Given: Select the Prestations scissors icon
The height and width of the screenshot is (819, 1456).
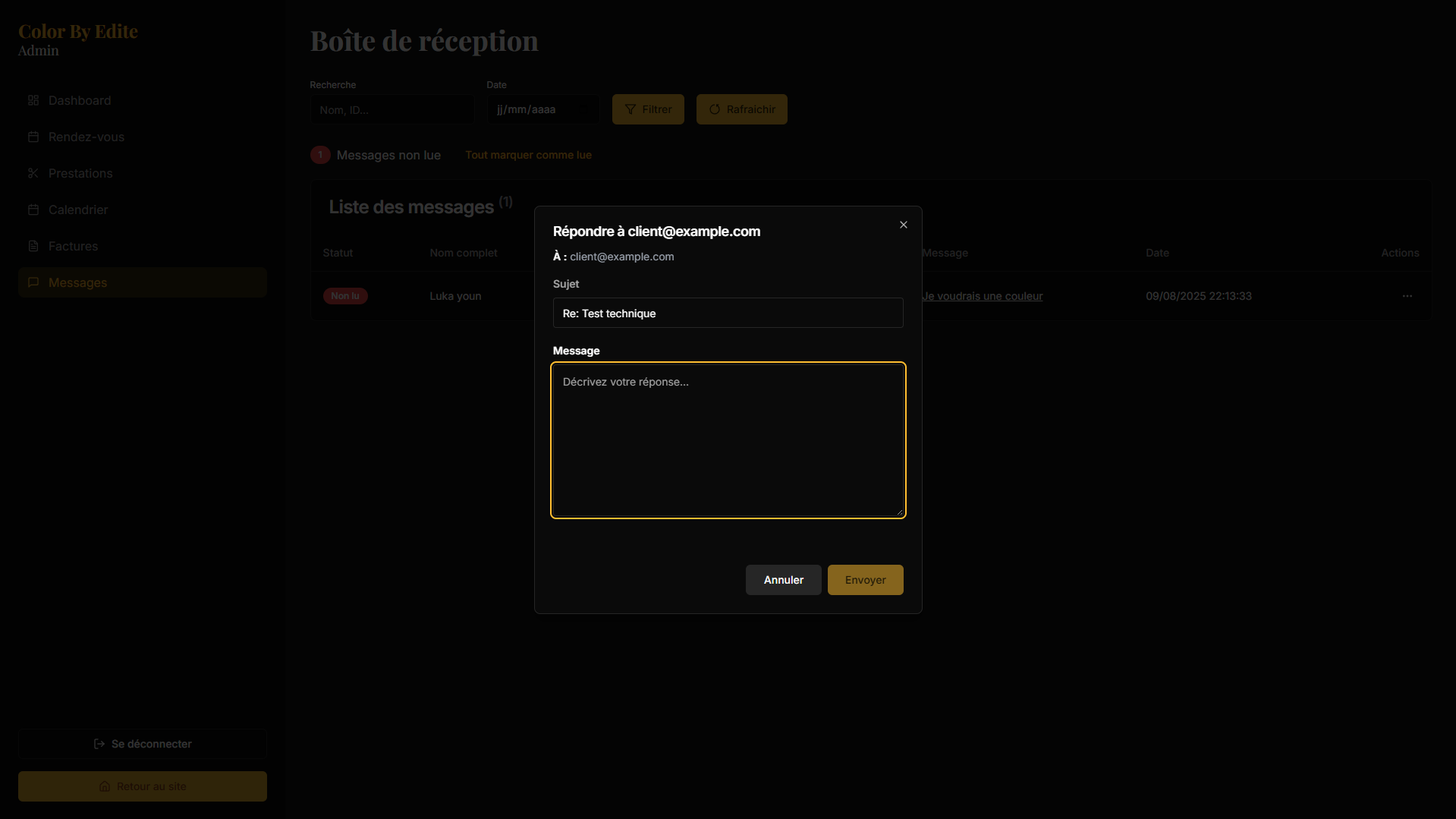Looking at the screenshot, I should [33, 173].
